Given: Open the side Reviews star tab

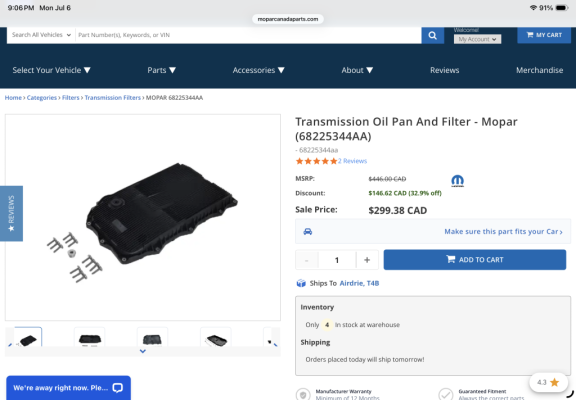Looking at the screenshot, I should (x=11, y=213).
